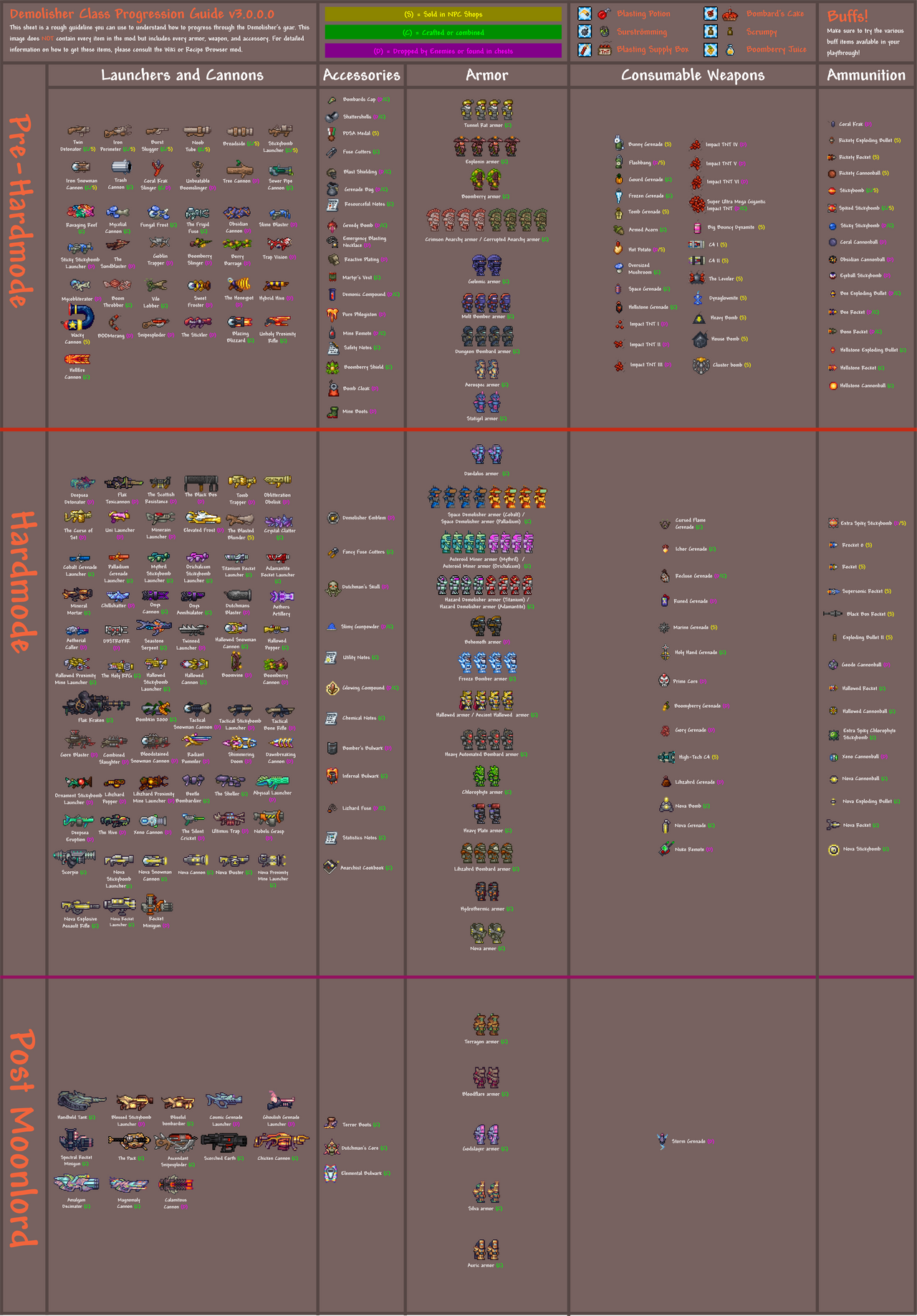
Task: Click the Tunnel Rat armor sprites
Action: [487, 110]
